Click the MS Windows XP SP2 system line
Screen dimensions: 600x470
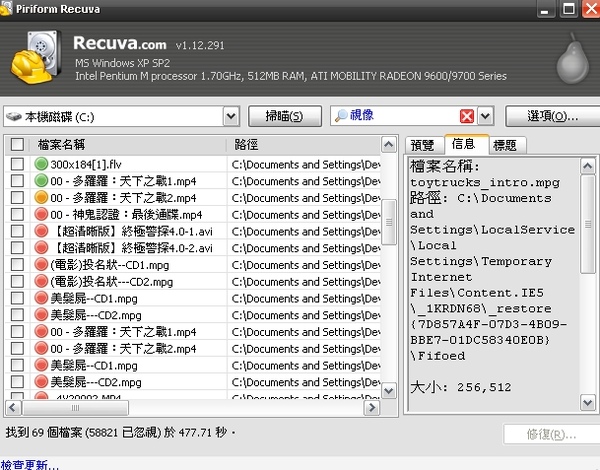pos(122,63)
